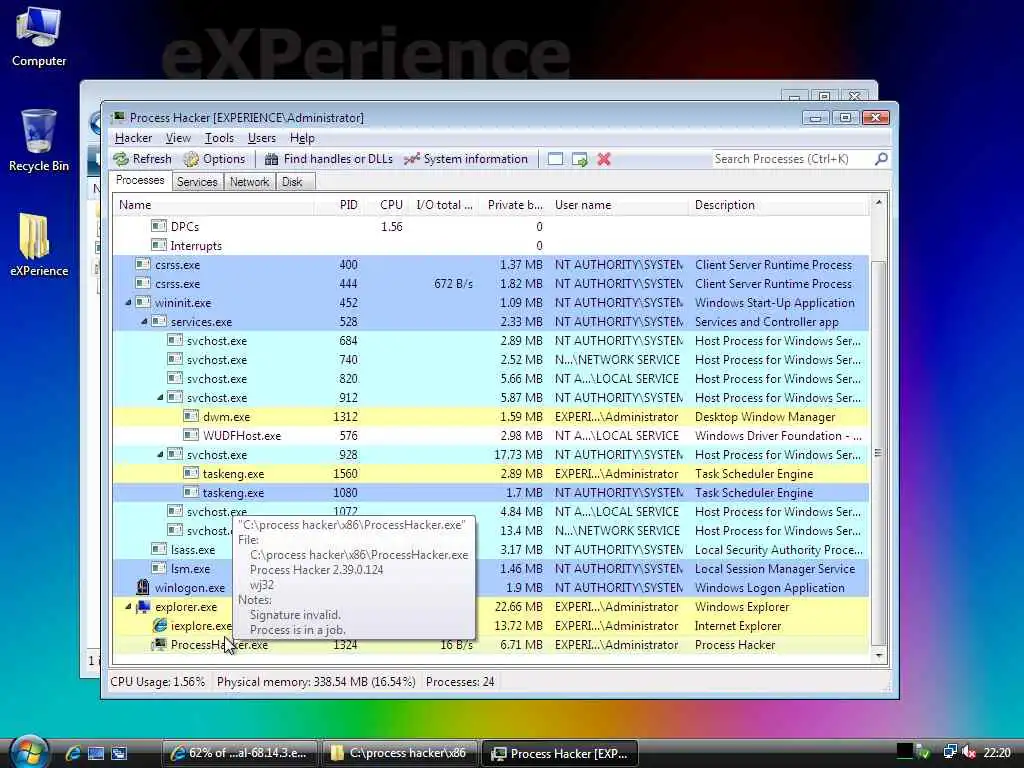Sort by Private bytes column header
1024x768 pixels.
coord(514,204)
